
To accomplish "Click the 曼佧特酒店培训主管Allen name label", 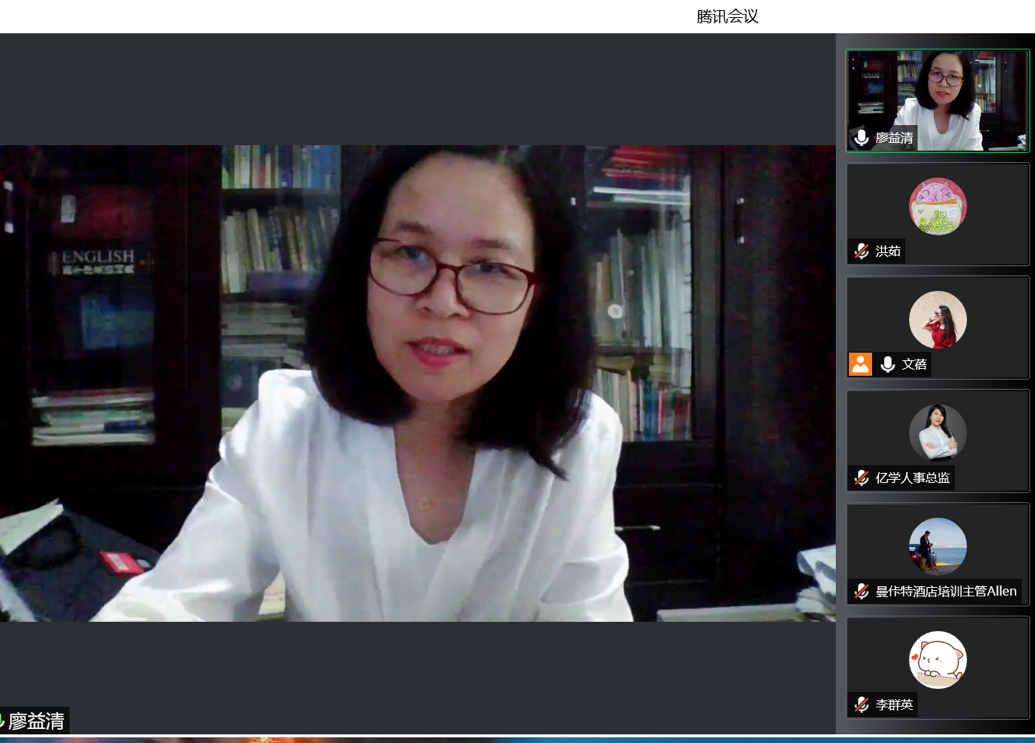I will 945,591.
